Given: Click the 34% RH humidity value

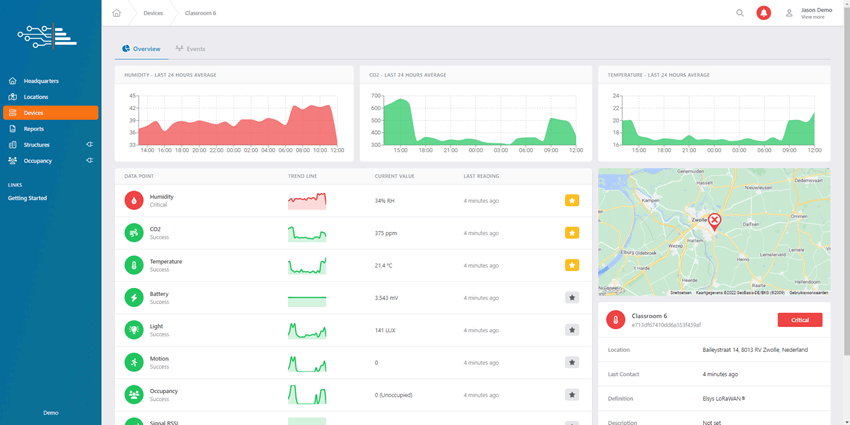Looking at the screenshot, I should (384, 201).
